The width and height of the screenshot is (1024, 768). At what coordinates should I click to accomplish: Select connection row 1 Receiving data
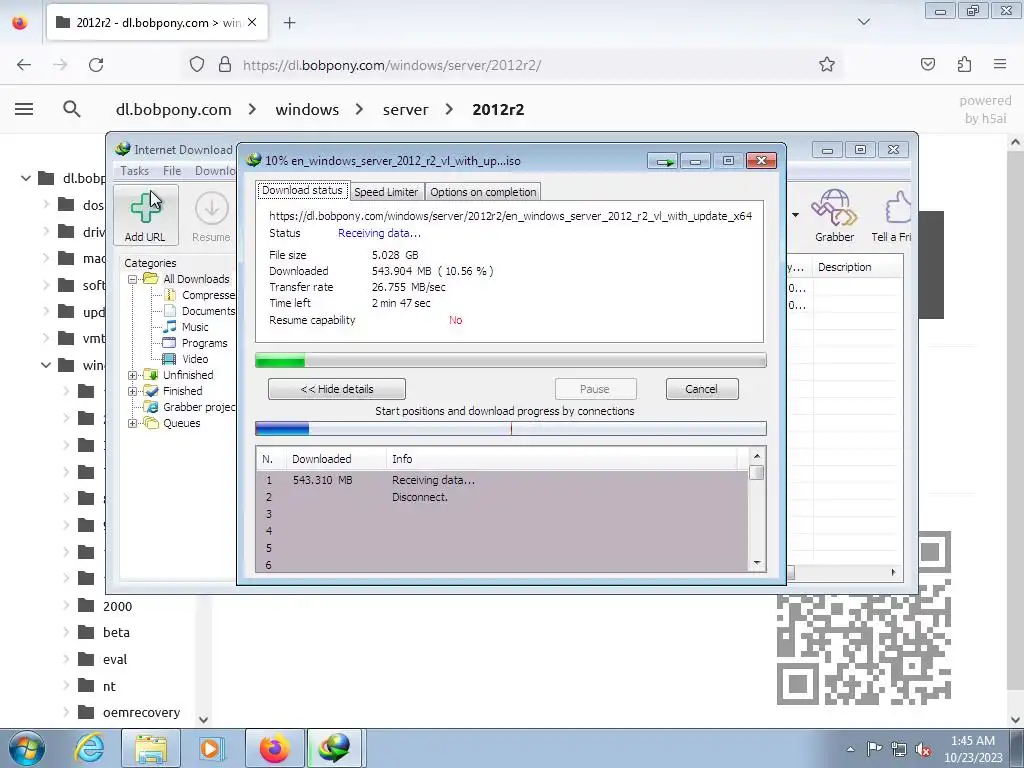(502, 480)
